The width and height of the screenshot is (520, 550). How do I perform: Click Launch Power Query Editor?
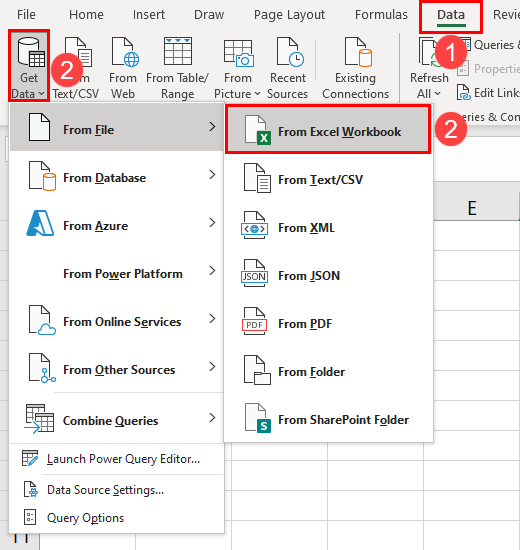(116, 459)
